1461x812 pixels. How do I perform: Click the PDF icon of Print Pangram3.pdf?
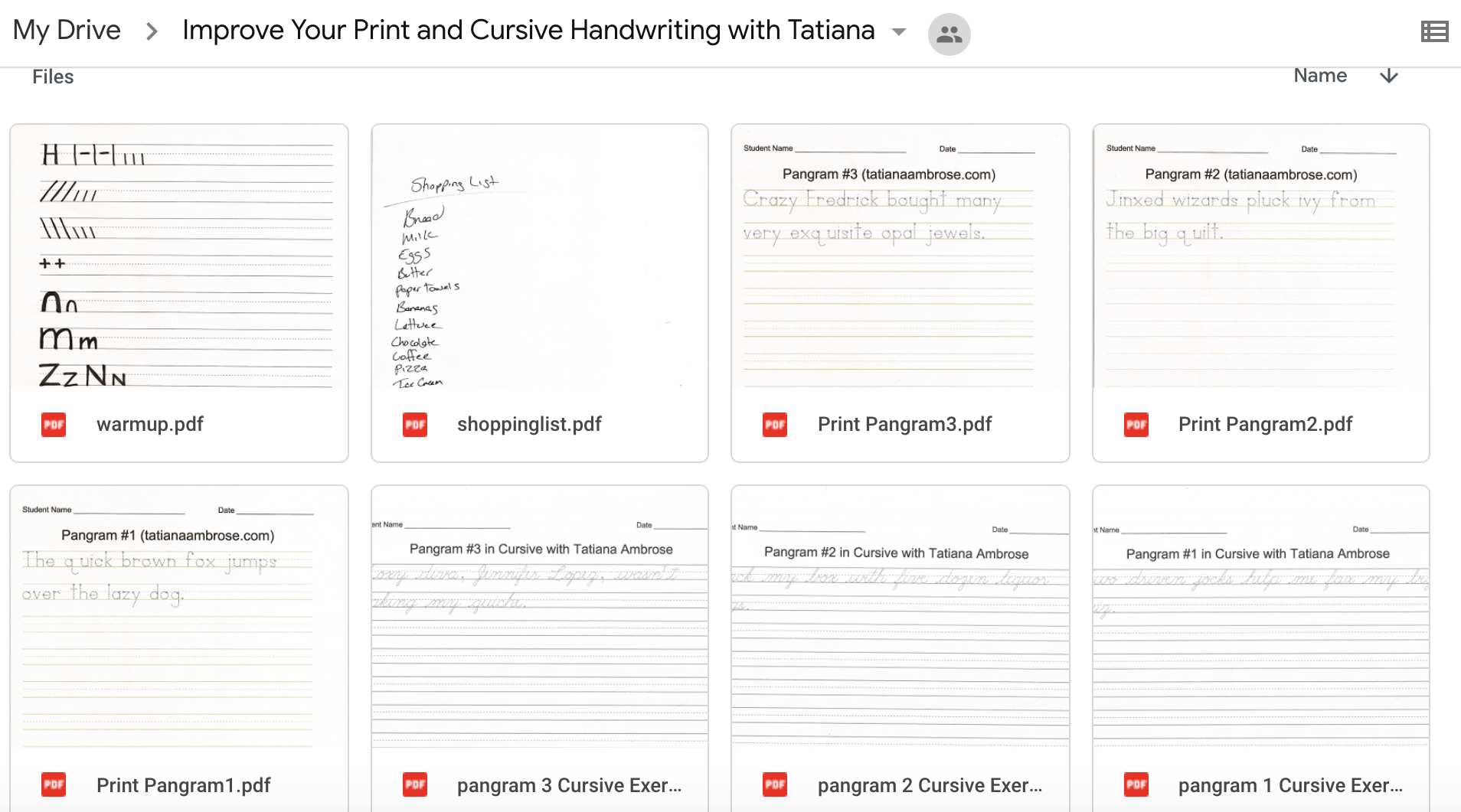click(775, 425)
